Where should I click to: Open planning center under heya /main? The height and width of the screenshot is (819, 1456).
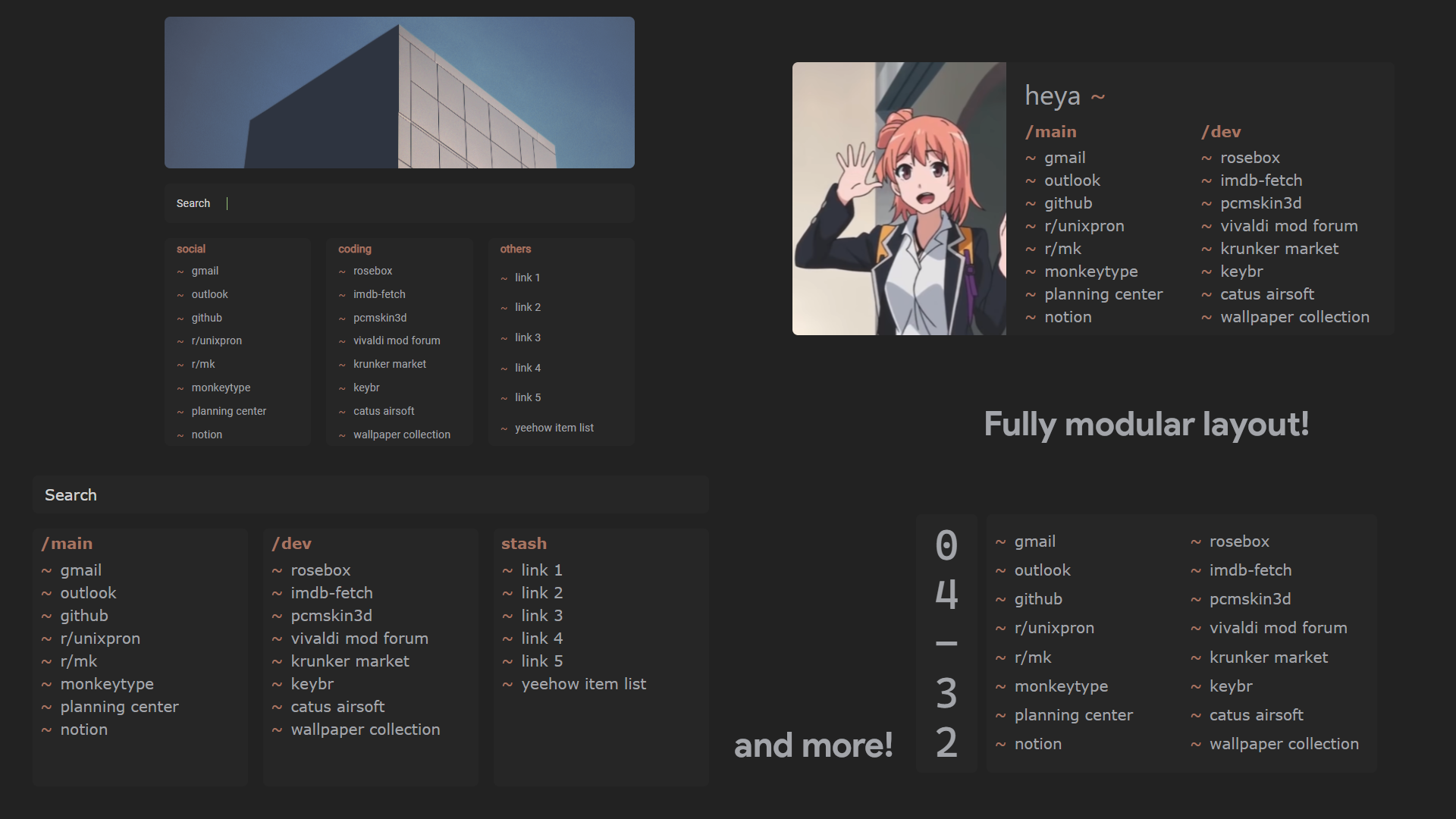(1103, 294)
